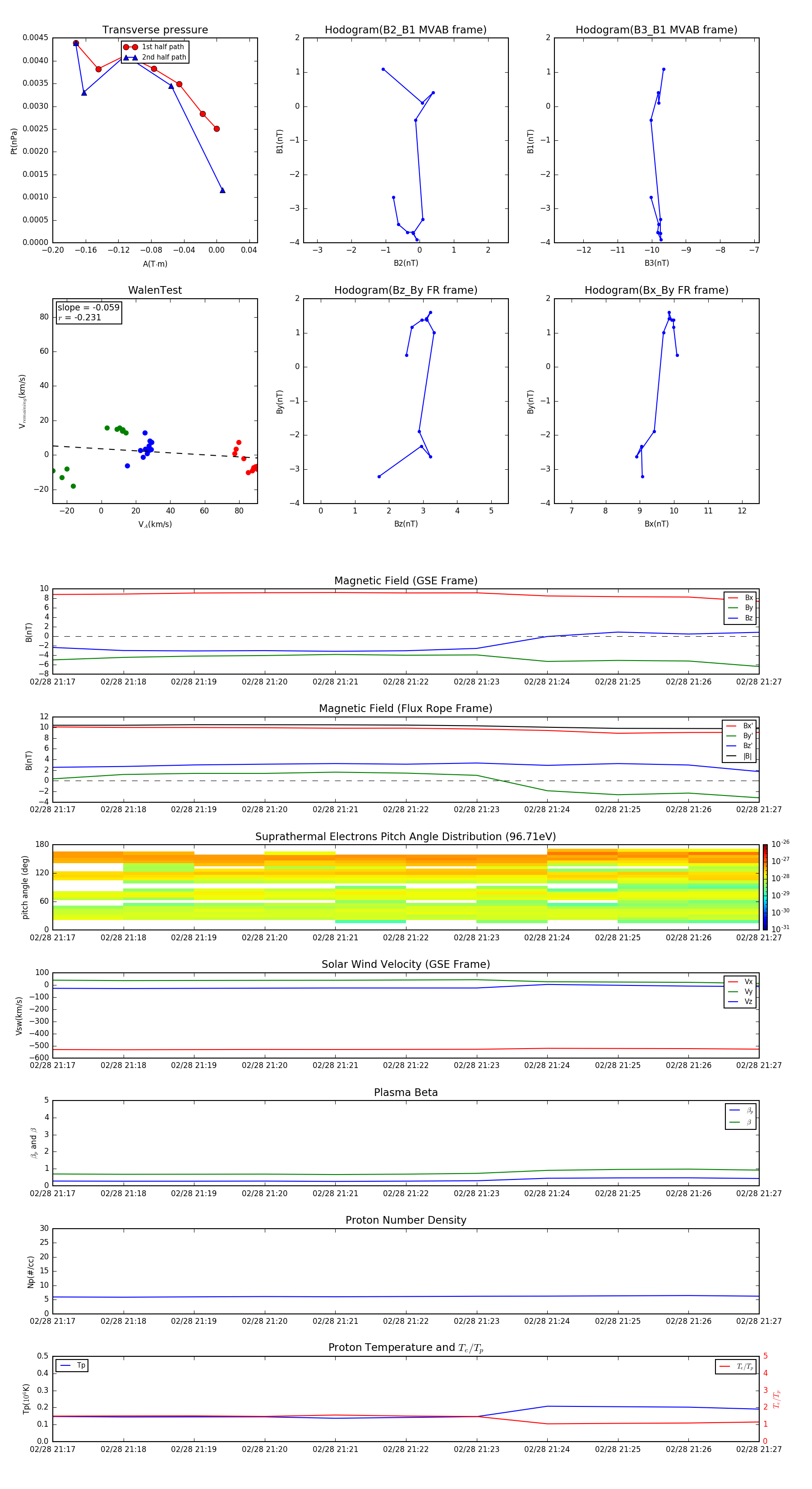This screenshot has height=1489, width=812.
Task: Select the 'Tp' legend entry
Action: coord(72,1365)
